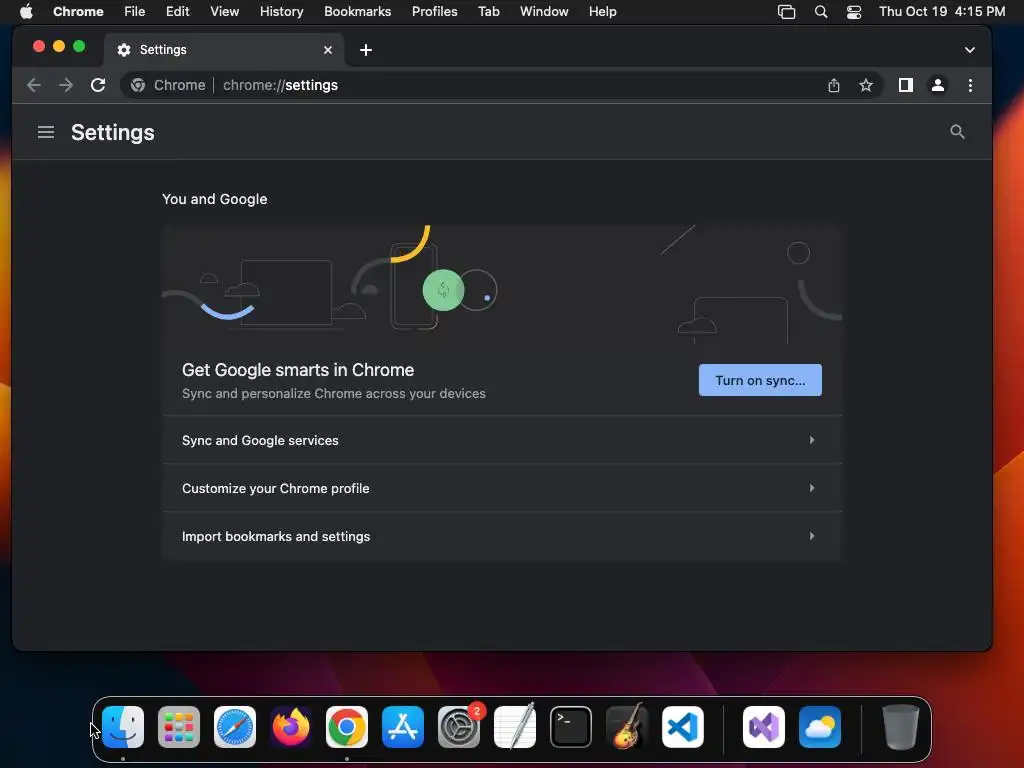Open the Settings hamburger menu
Image resolution: width=1024 pixels, height=768 pixels.
46,133
